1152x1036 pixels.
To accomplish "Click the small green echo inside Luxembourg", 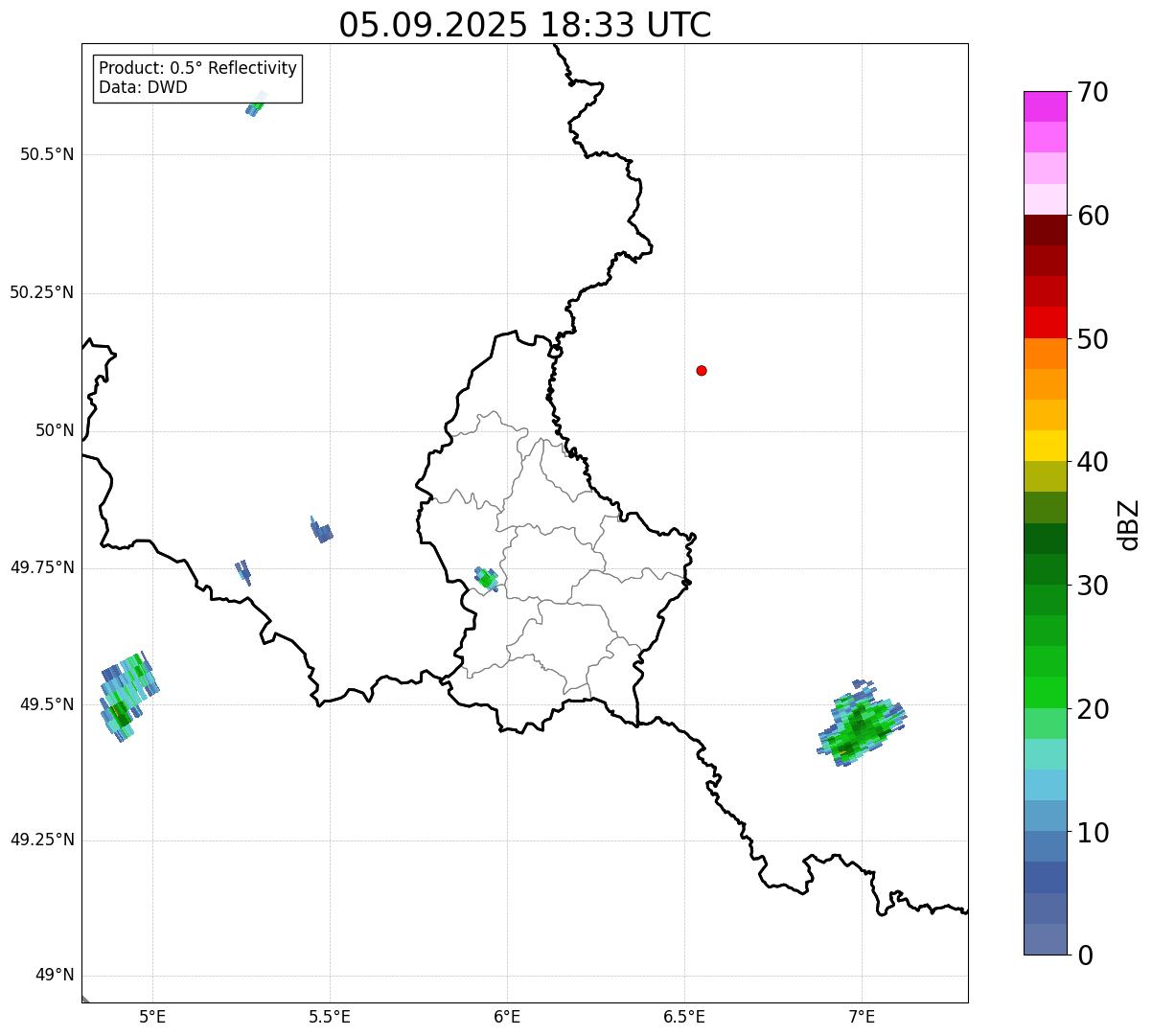I will 487,579.
